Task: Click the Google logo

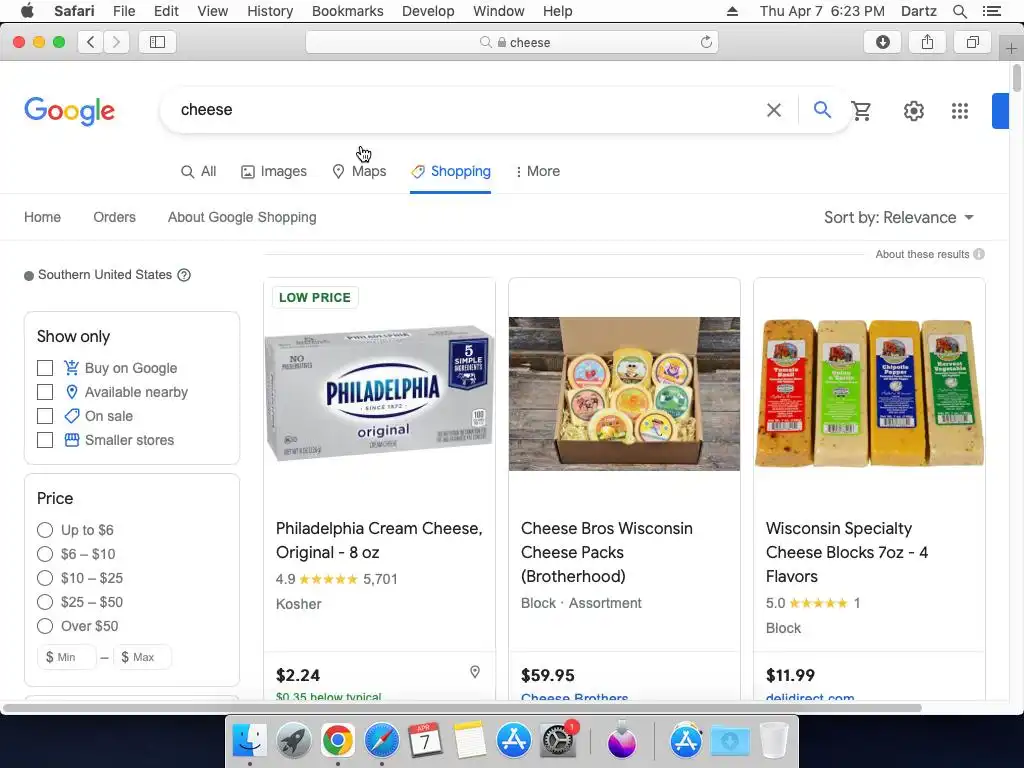Action: click(69, 111)
